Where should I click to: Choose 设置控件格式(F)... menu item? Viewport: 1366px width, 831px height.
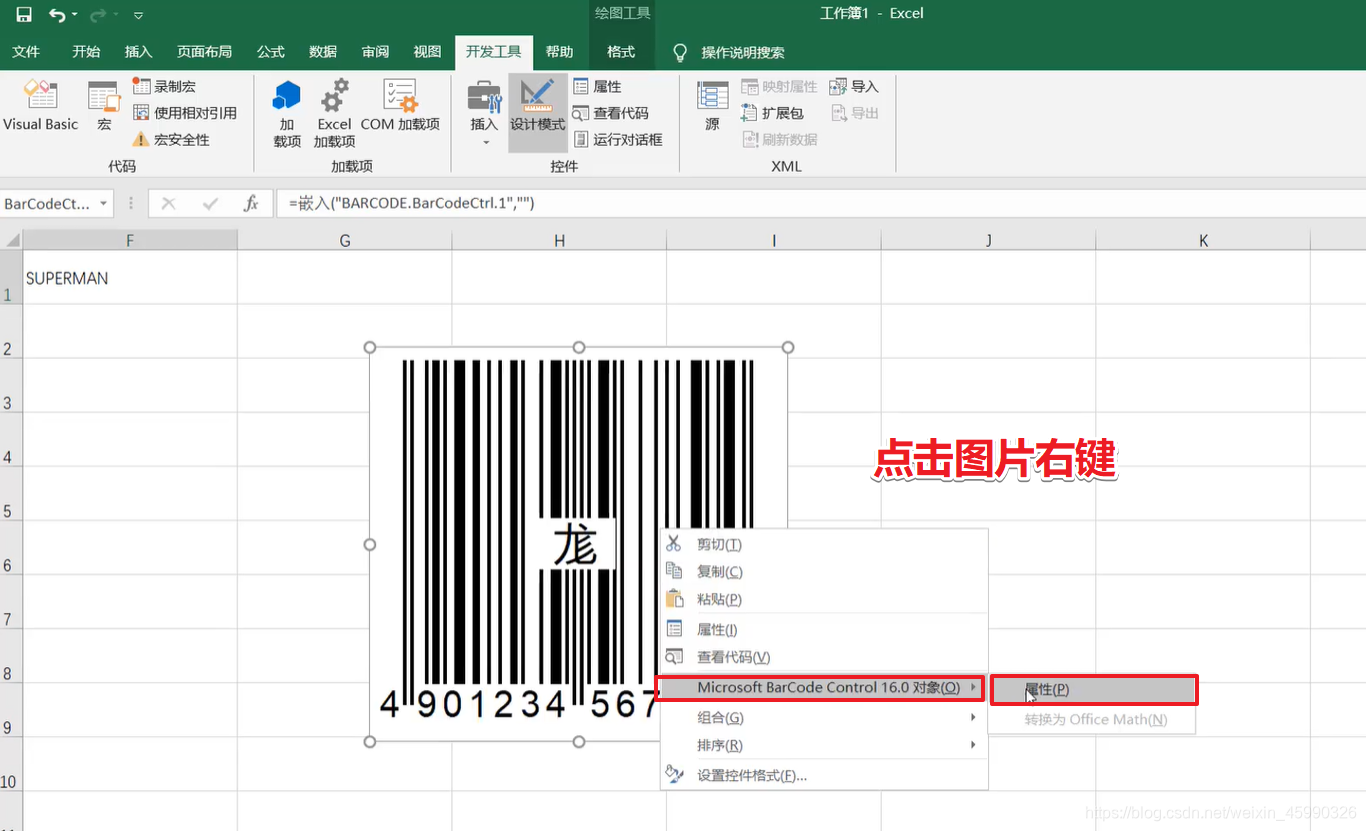pyautogui.click(x=824, y=776)
